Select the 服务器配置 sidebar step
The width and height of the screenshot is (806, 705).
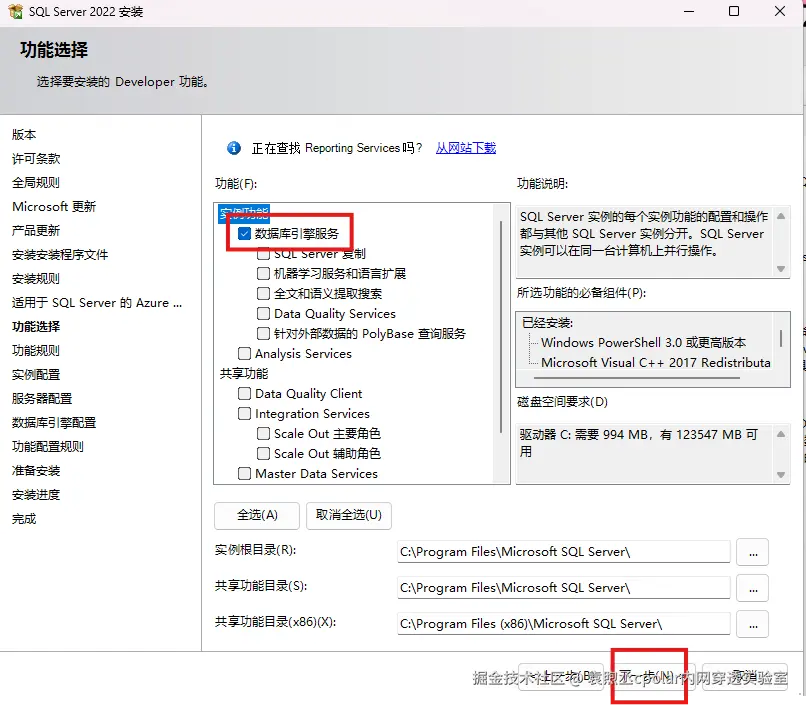(42, 399)
